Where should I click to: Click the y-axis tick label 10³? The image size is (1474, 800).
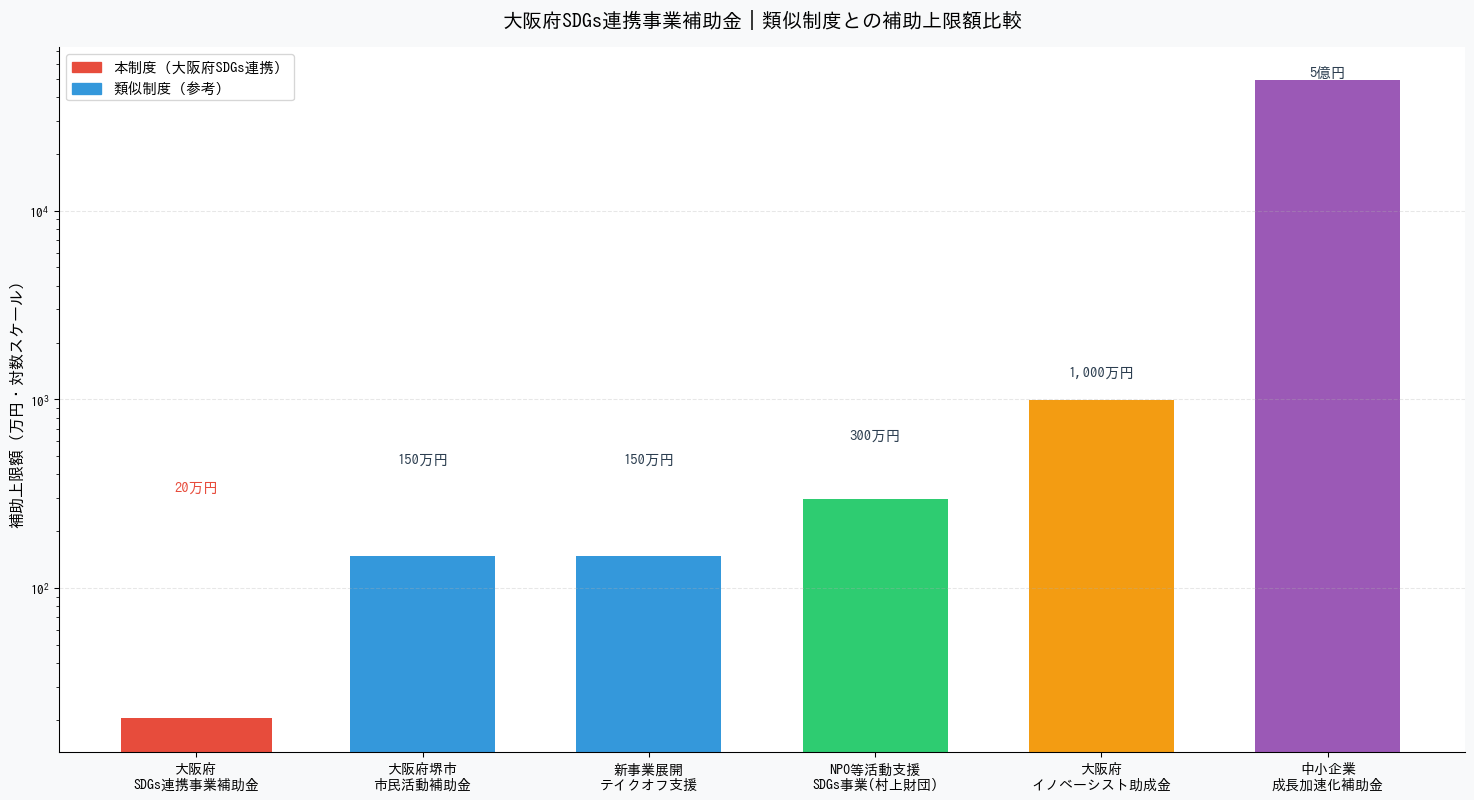pos(40,400)
